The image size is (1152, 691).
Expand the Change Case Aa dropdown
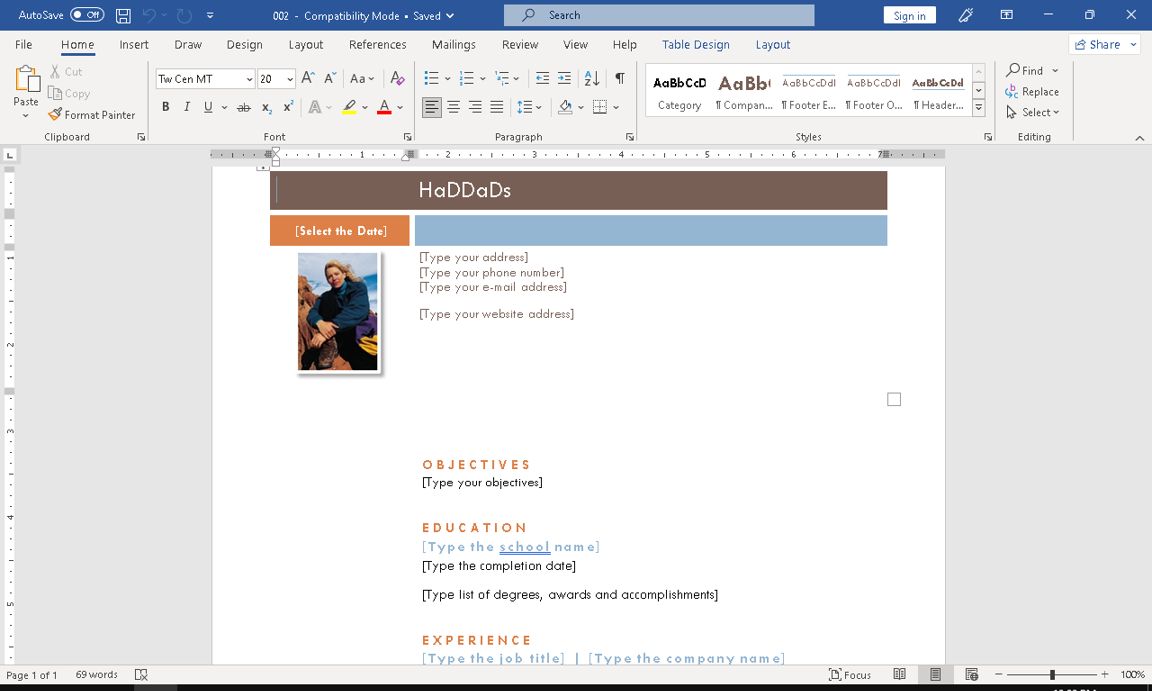coord(362,78)
